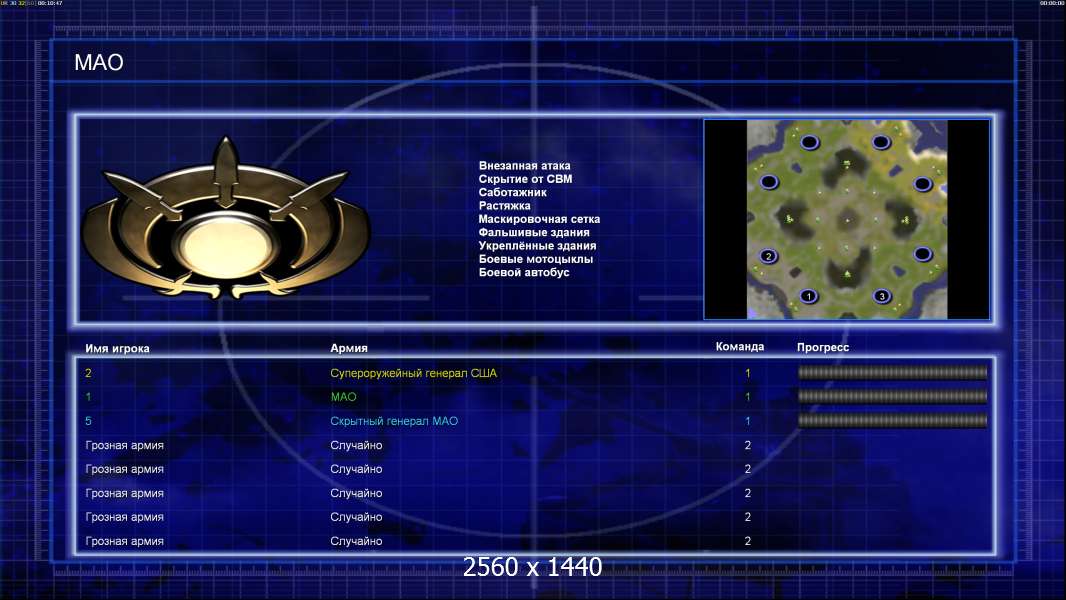The width and height of the screenshot is (1066, 600).
Task: Click loading progress bar for green player 1
Action: [x=892, y=396]
